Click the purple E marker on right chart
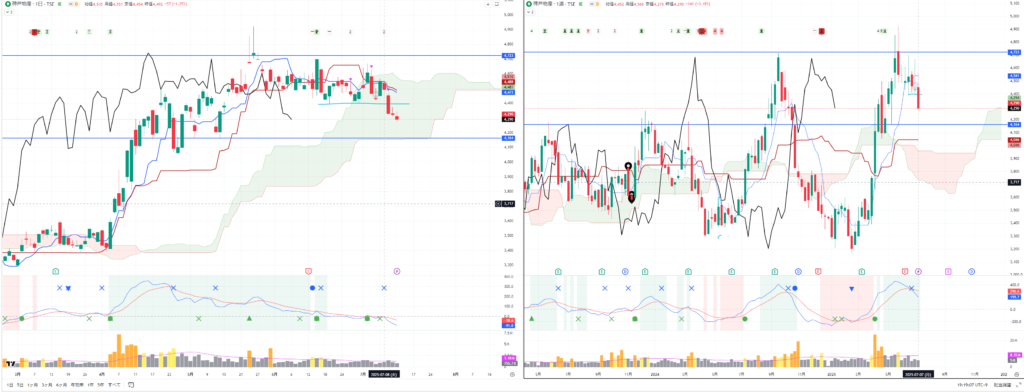The height and width of the screenshot is (392, 1024). point(948,271)
